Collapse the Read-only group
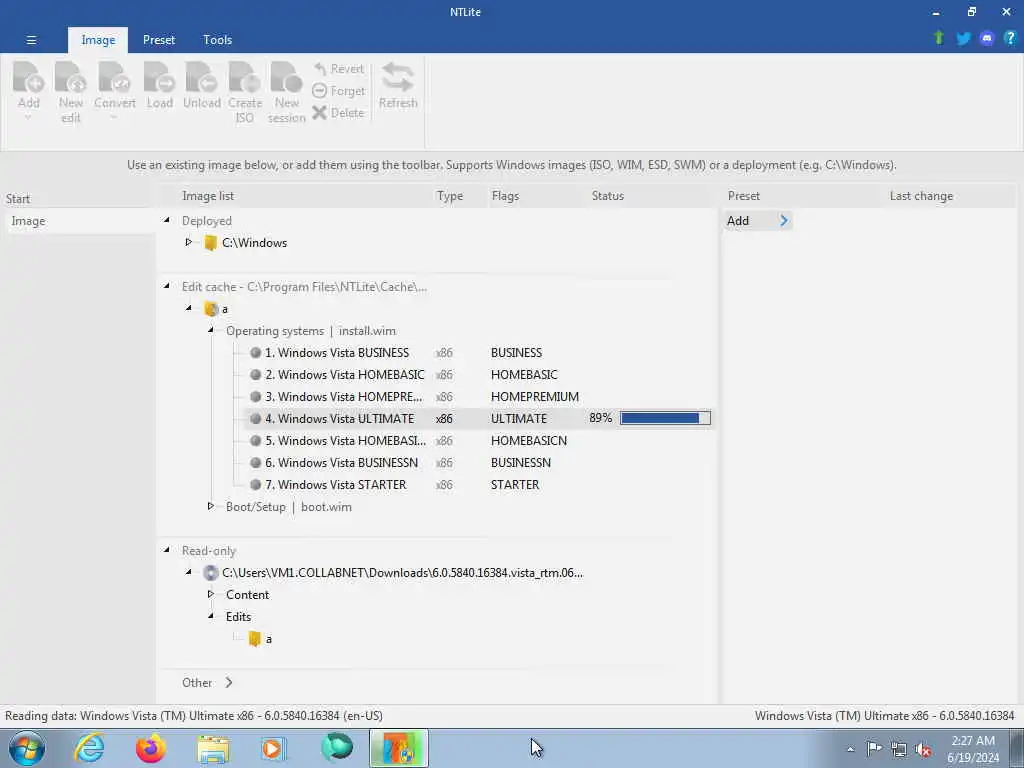The width and height of the screenshot is (1024, 768). click(167, 550)
